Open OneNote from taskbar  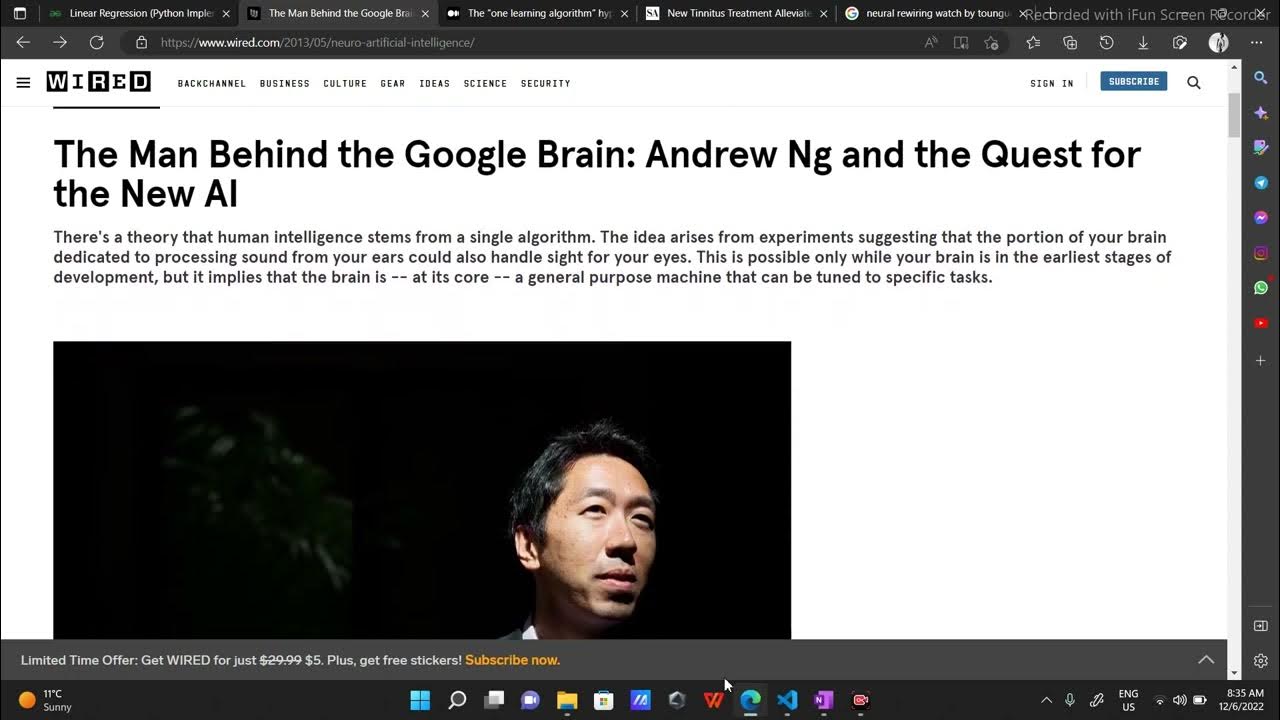coord(824,700)
